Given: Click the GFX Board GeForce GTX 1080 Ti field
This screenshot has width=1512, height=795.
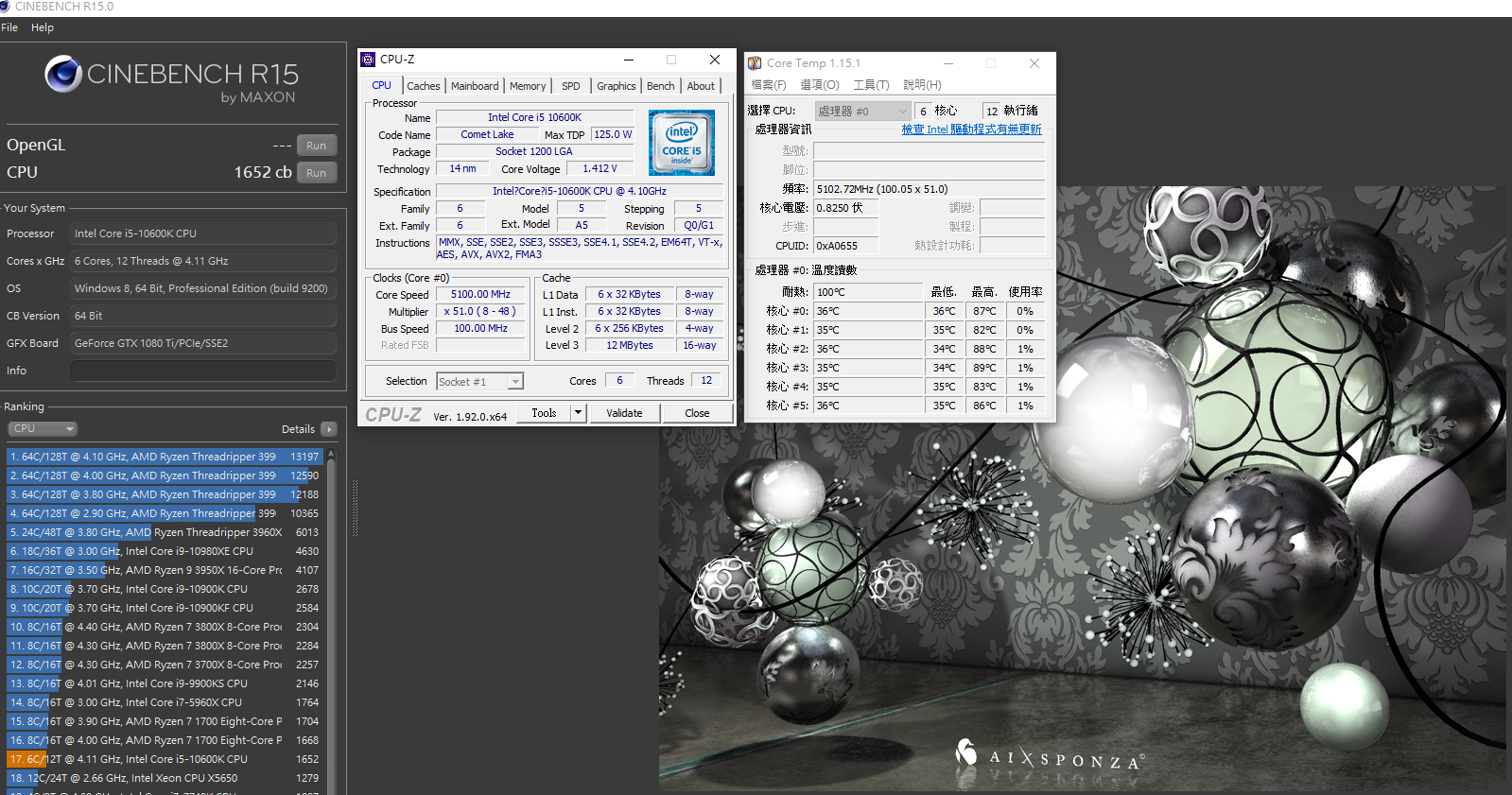Looking at the screenshot, I should click(x=203, y=343).
